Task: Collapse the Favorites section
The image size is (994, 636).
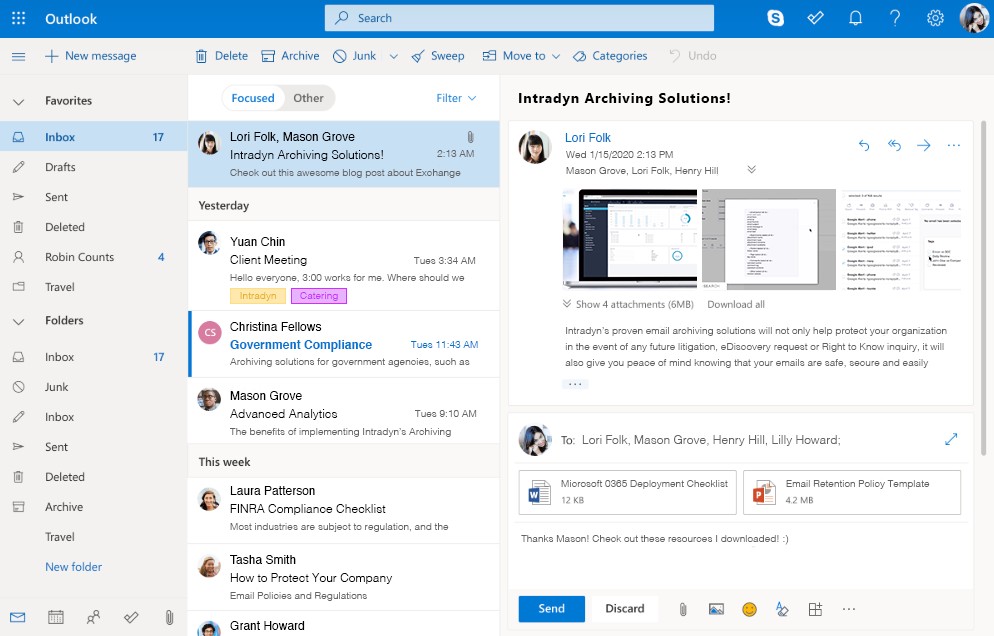Action: click(x=18, y=101)
